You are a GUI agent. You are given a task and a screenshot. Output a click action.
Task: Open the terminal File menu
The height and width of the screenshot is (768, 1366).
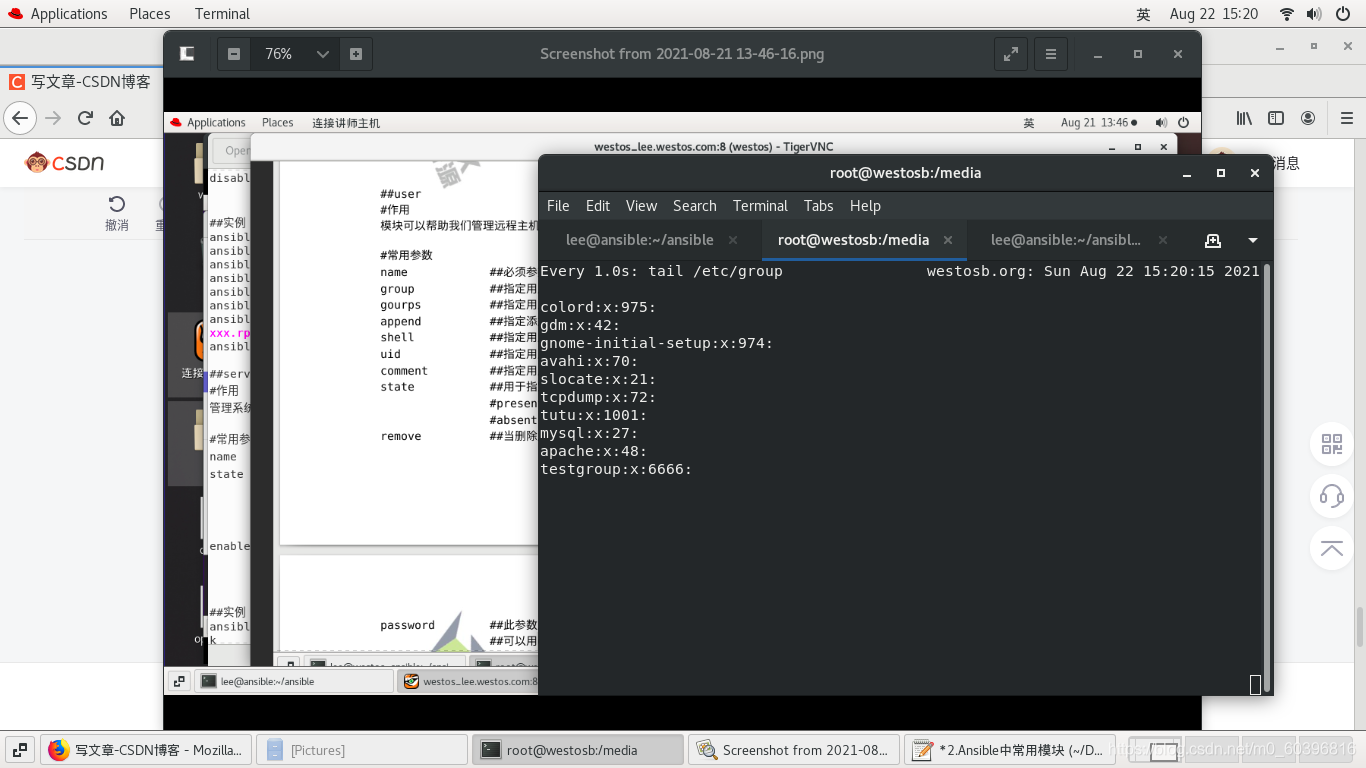pyautogui.click(x=558, y=206)
